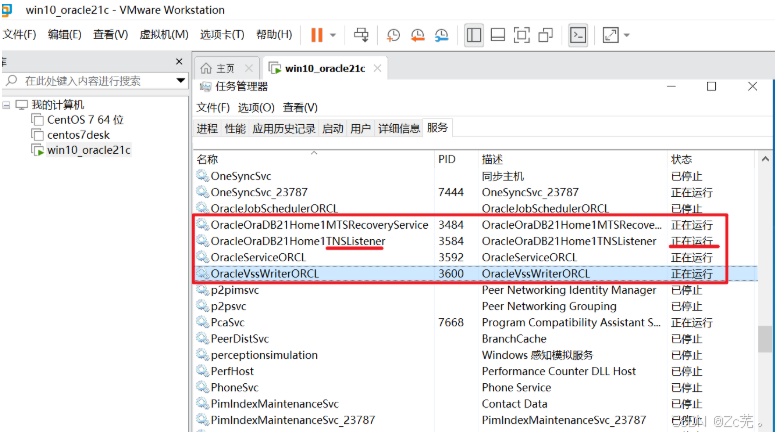Viewport: 775px width, 435px height.
Task: Switch to 应用历史记录 tab
Action: pos(284,129)
